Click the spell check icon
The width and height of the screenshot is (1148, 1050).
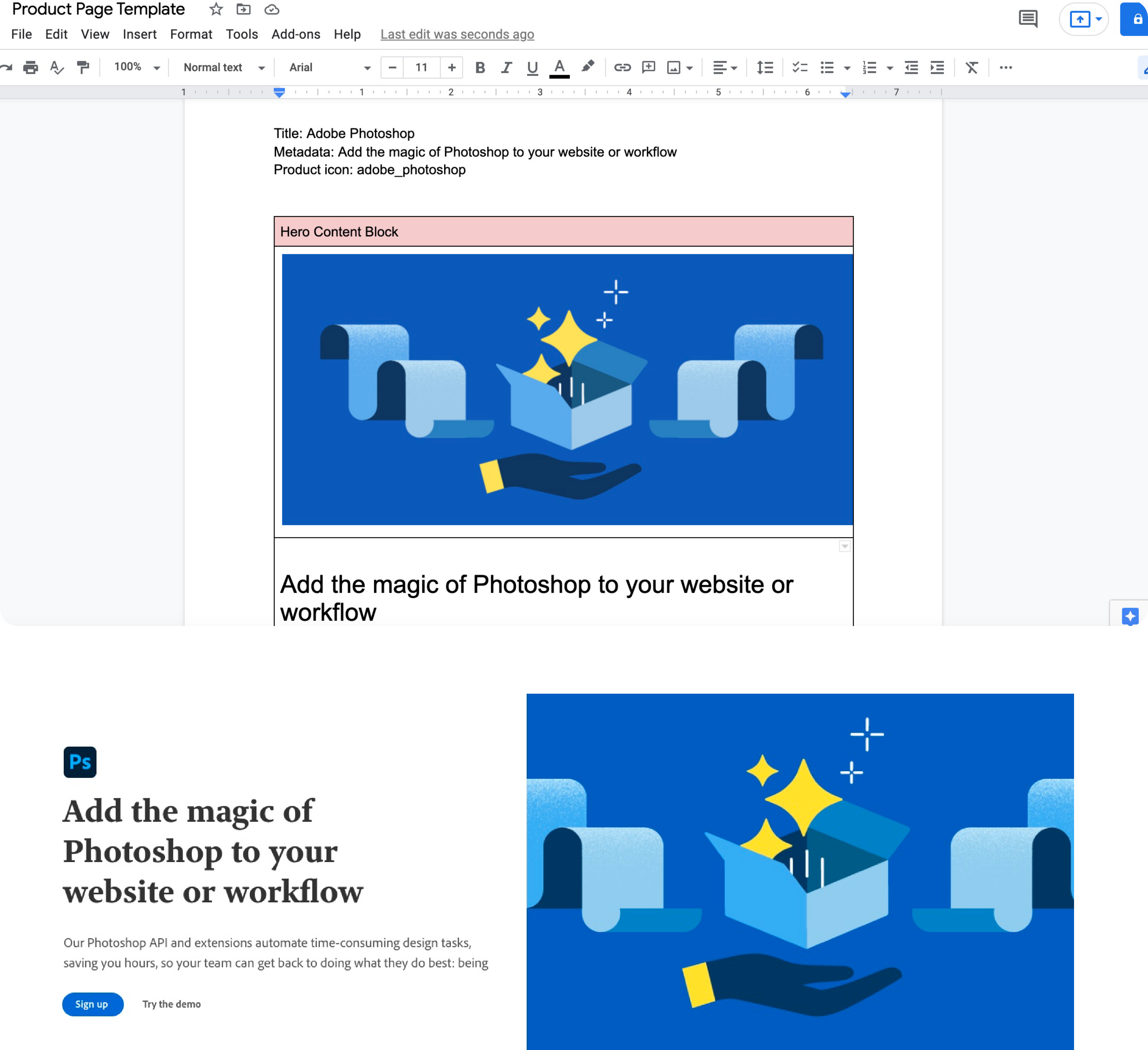(57, 67)
